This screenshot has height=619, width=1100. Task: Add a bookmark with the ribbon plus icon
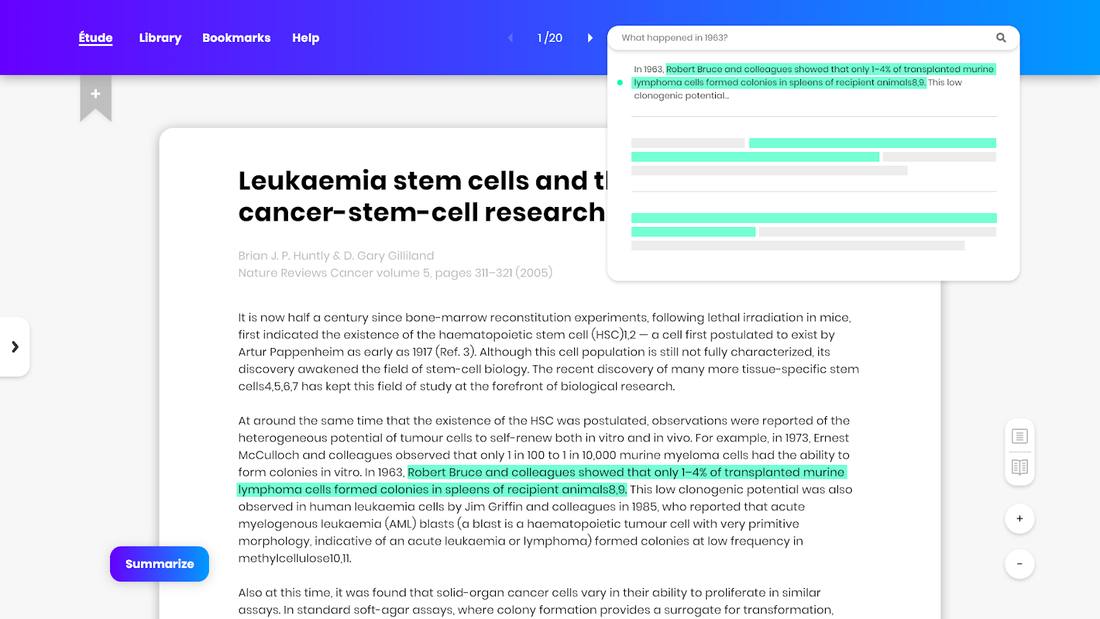[x=95, y=97]
